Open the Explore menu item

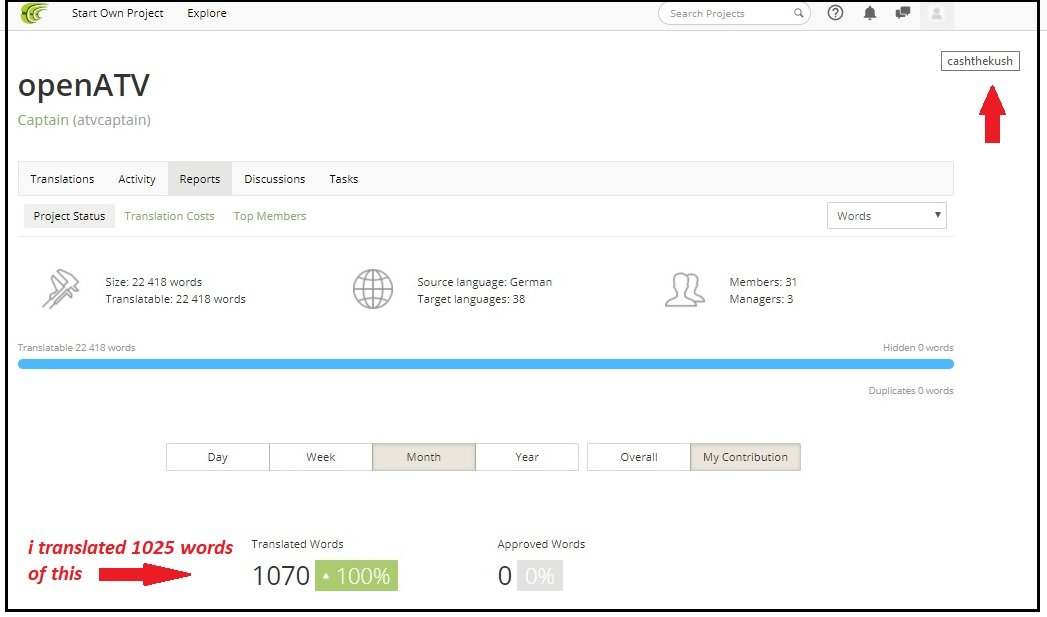click(x=207, y=13)
